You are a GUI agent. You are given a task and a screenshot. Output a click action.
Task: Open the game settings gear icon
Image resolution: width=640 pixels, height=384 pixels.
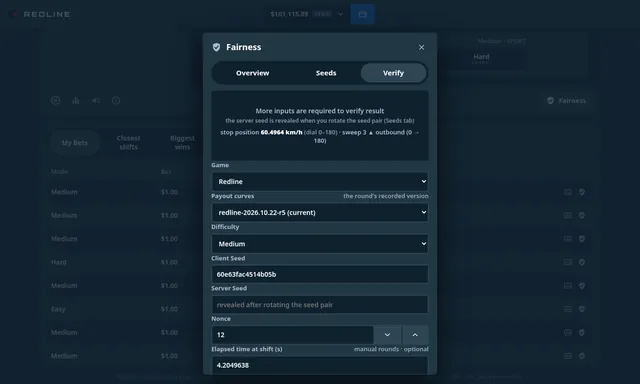56,100
